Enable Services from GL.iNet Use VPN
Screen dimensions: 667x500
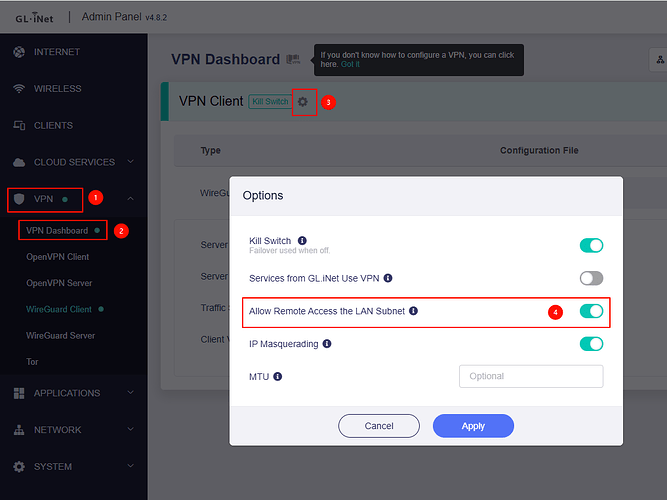(x=591, y=278)
